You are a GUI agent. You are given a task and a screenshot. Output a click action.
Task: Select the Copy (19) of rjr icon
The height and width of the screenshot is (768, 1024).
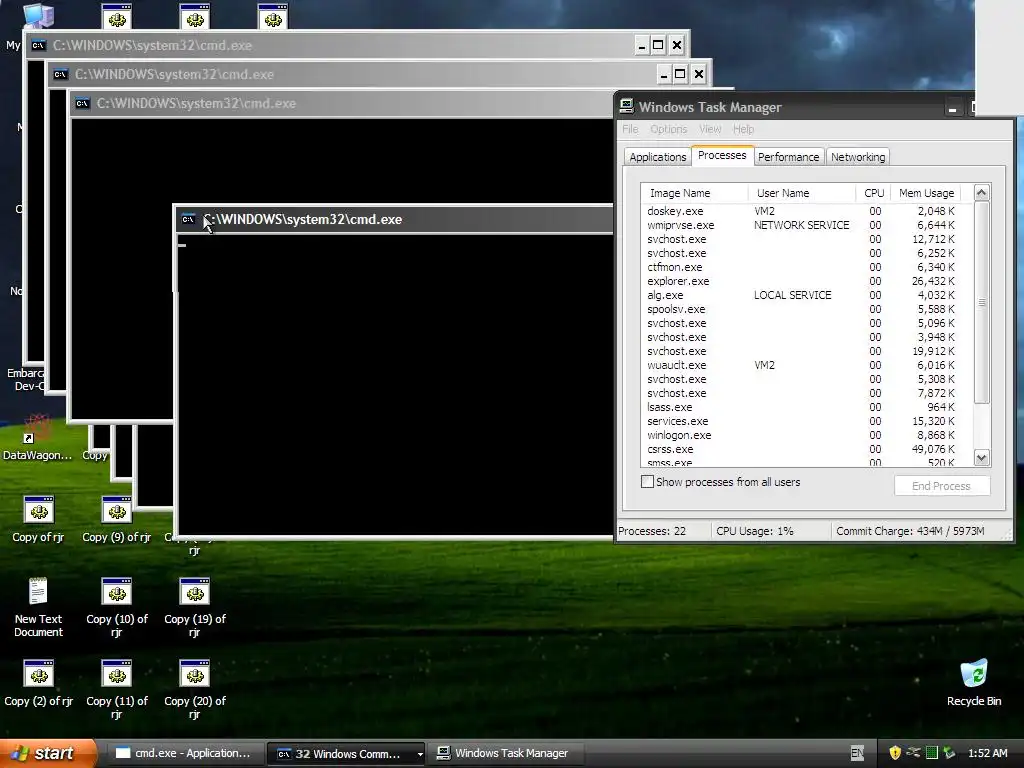coord(195,607)
